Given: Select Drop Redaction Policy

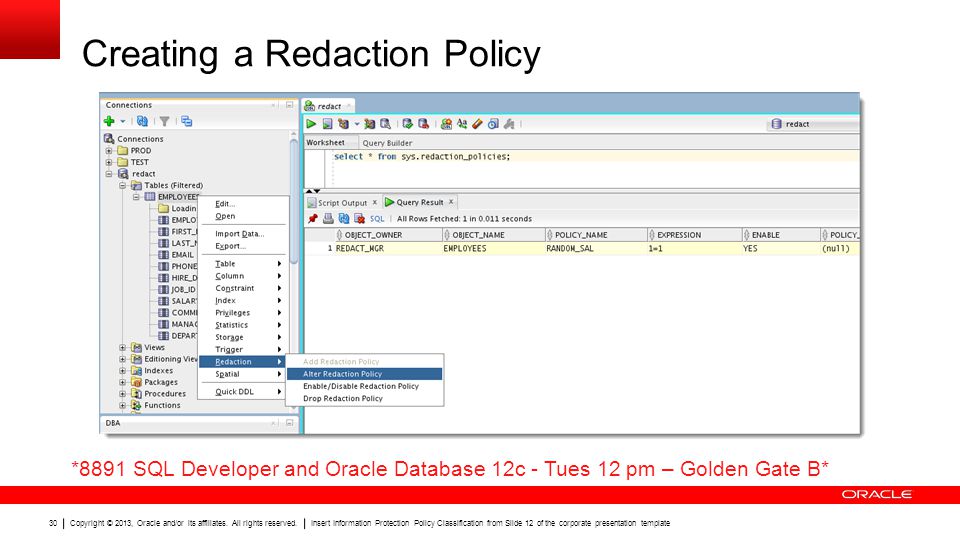Looking at the screenshot, I should pyautogui.click(x=364, y=399).
